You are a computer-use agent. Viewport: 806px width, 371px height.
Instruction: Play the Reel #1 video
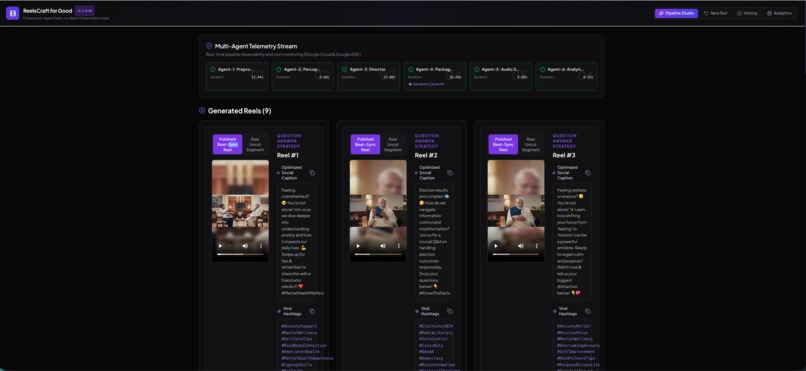(221, 246)
